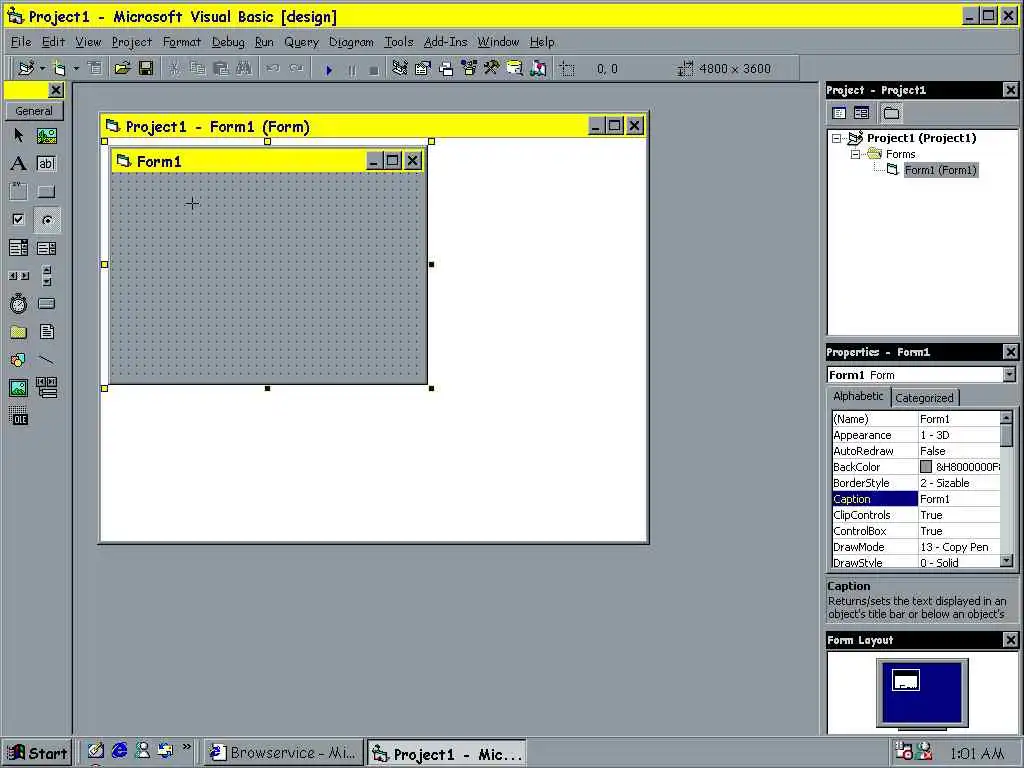Select the Label (A) control tool
This screenshot has height=768, width=1024.
click(18, 163)
